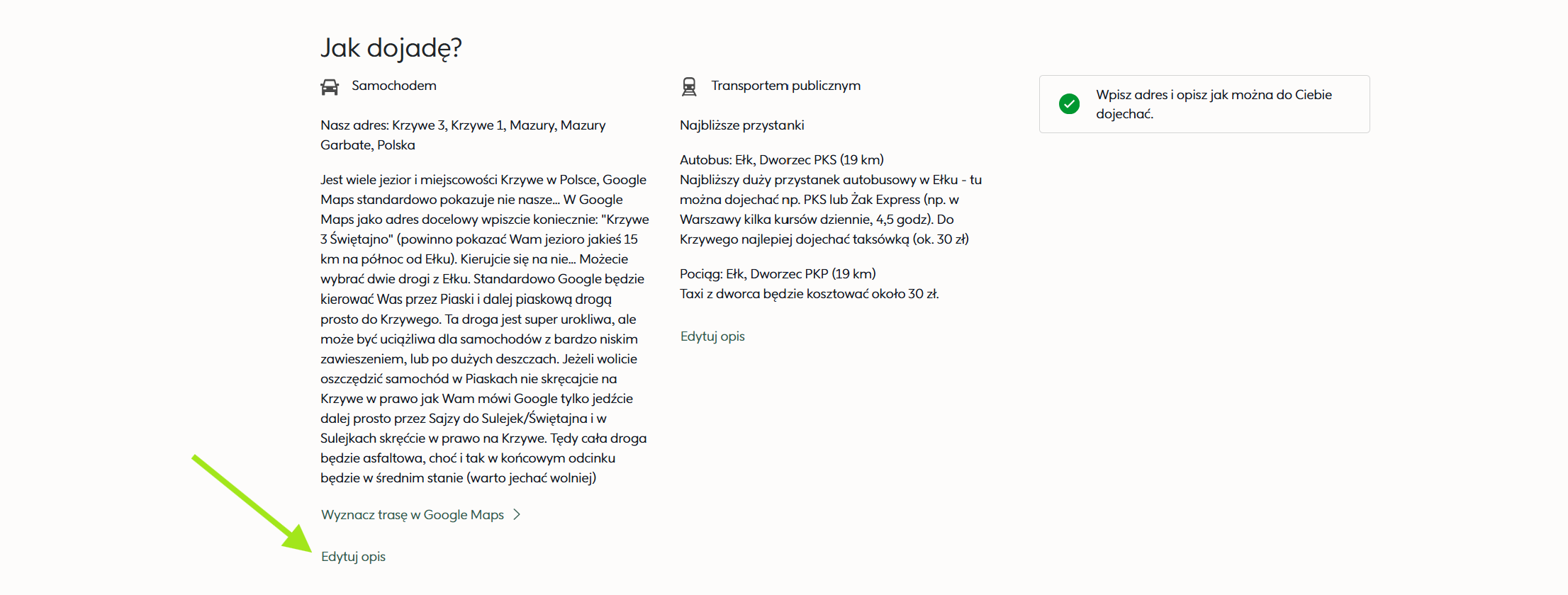Select the "Samochodem" section label
Image resolution: width=1568 pixels, height=595 pixels.
394,86
